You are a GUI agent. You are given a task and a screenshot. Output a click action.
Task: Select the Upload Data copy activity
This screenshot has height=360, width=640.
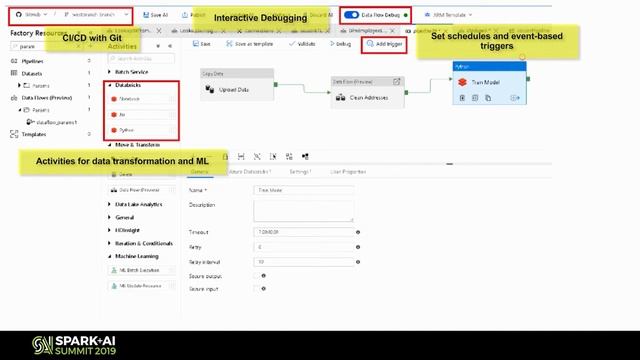(237, 84)
